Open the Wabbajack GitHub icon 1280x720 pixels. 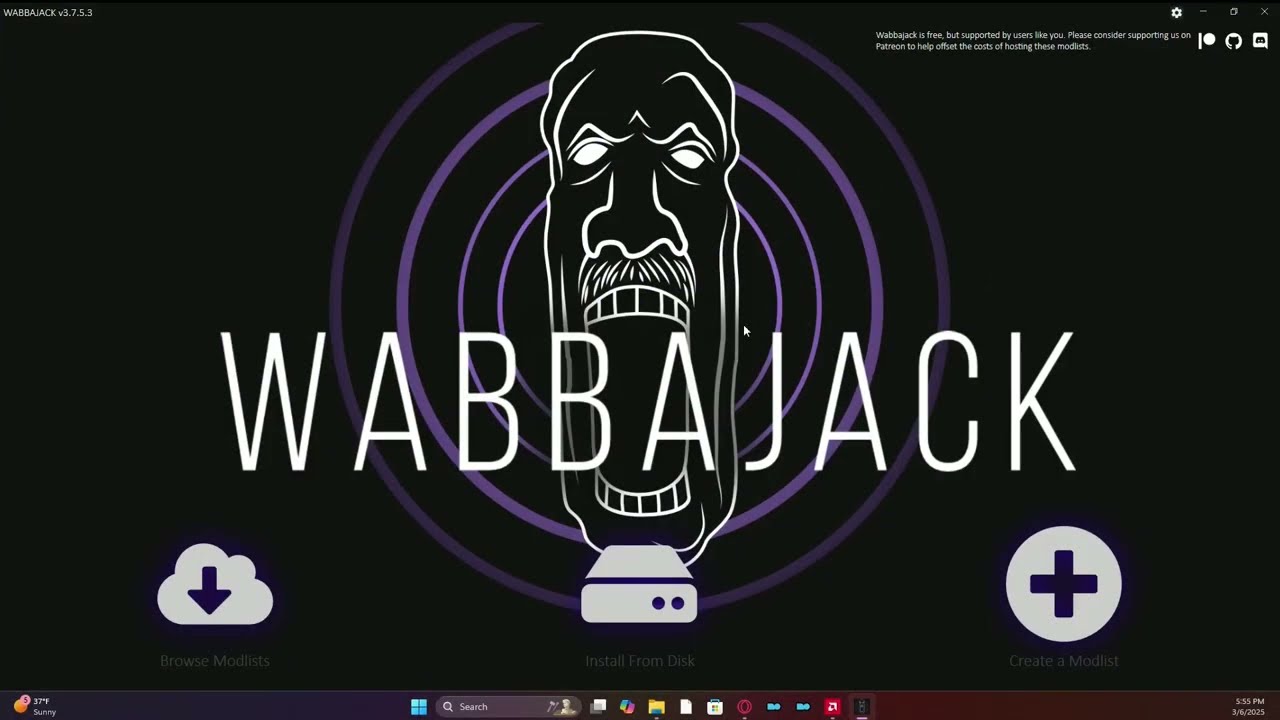pyautogui.click(x=1234, y=41)
